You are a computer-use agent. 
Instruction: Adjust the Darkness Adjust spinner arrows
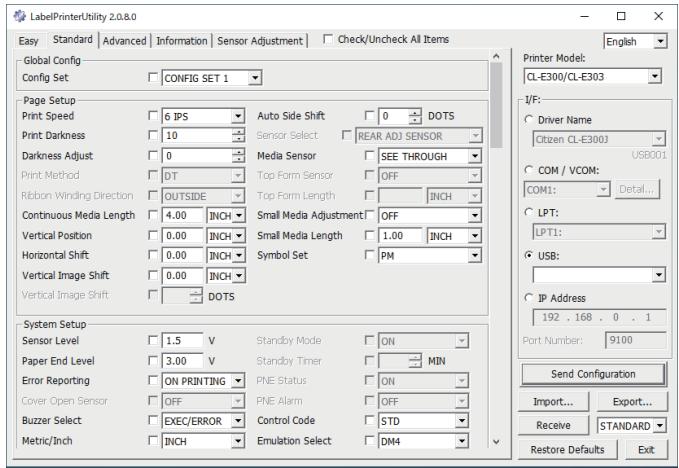(238, 155)
